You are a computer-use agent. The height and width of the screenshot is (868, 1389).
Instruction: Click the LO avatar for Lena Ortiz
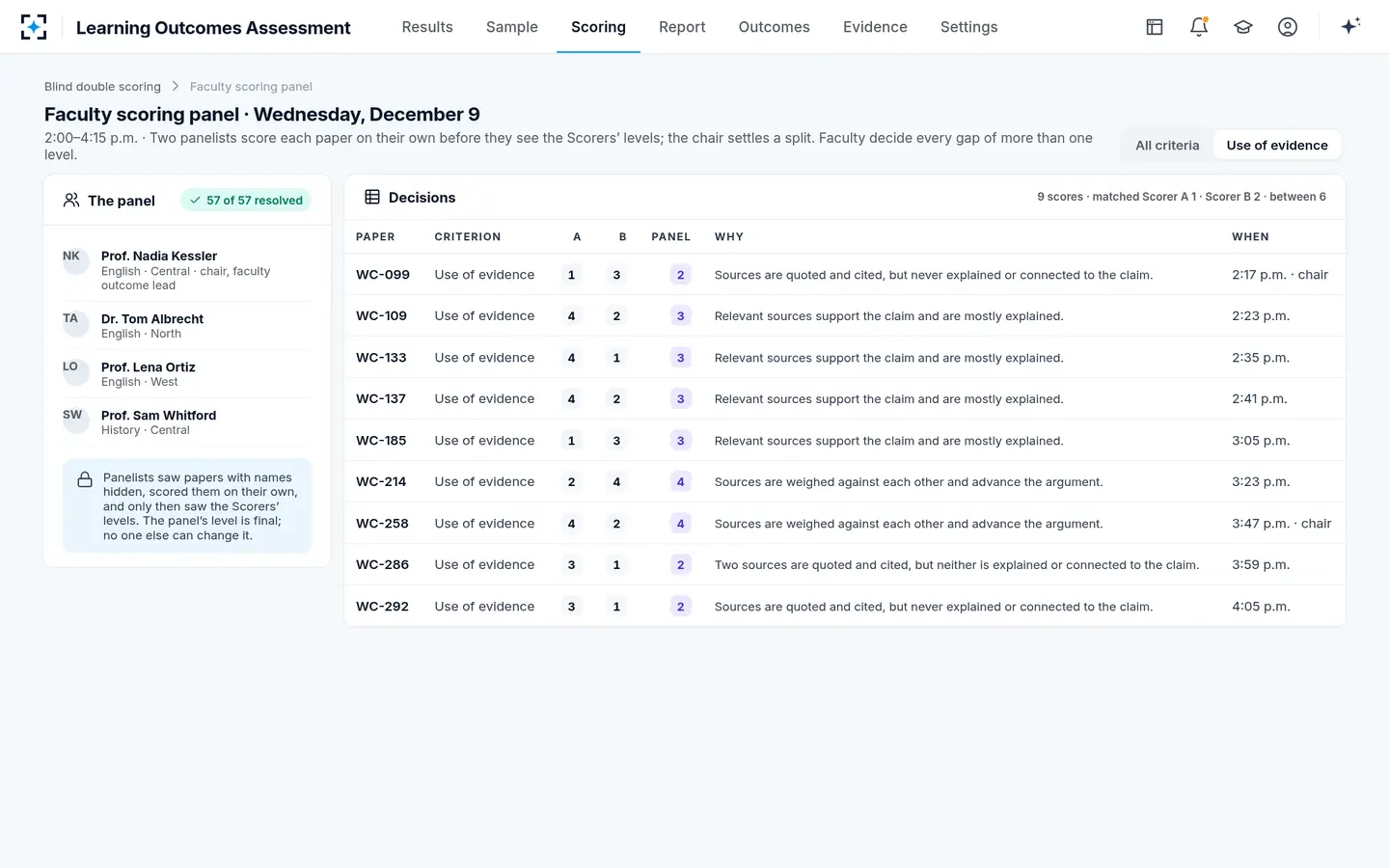point(75,372)
